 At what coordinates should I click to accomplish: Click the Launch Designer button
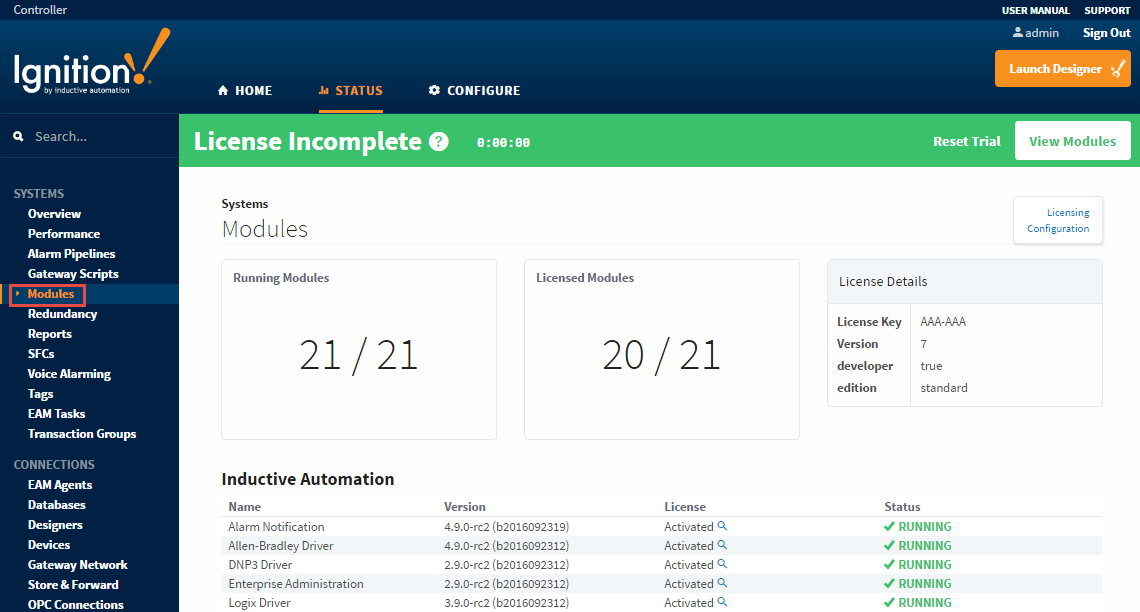click(x=1062, y=69)
